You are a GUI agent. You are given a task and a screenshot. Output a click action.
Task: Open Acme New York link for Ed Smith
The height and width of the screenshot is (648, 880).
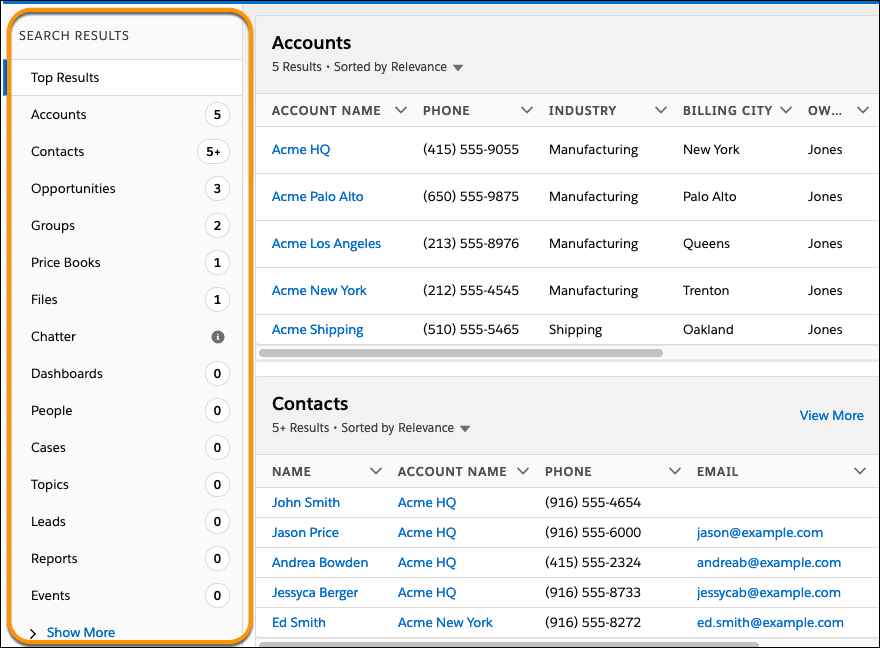pos(445,622)
